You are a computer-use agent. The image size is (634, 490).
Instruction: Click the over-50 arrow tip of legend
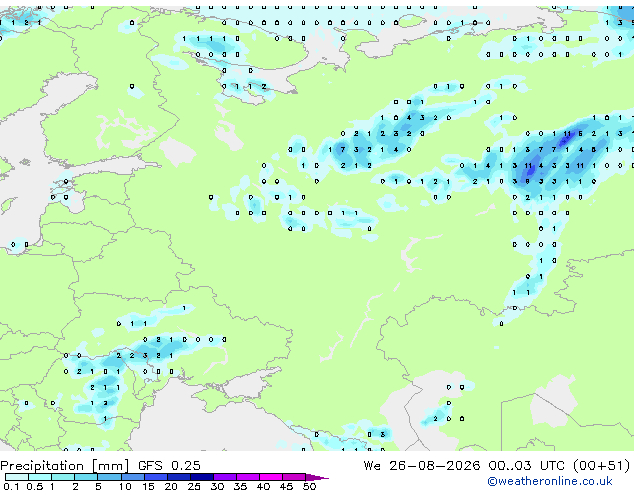[317, 477]
